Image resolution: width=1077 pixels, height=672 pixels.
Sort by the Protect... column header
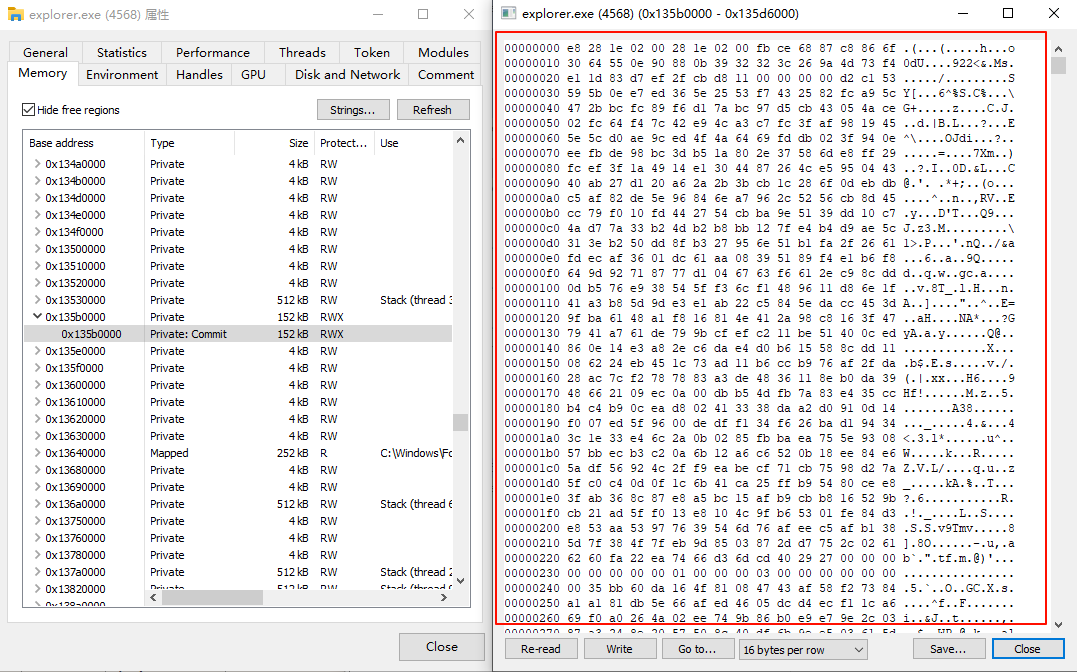[x=343, y=143]
